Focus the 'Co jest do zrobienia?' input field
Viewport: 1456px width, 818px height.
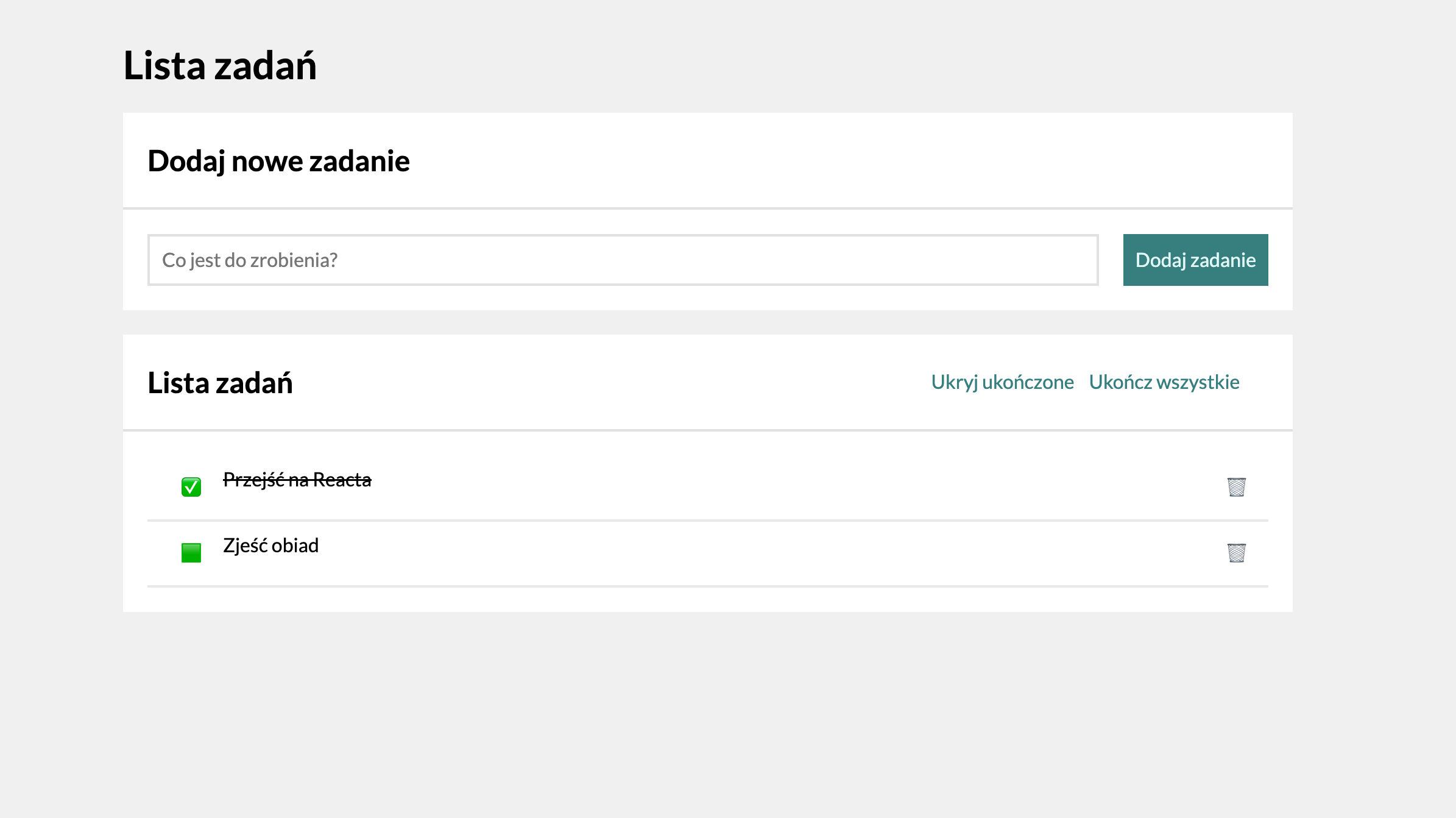point(623,260)
